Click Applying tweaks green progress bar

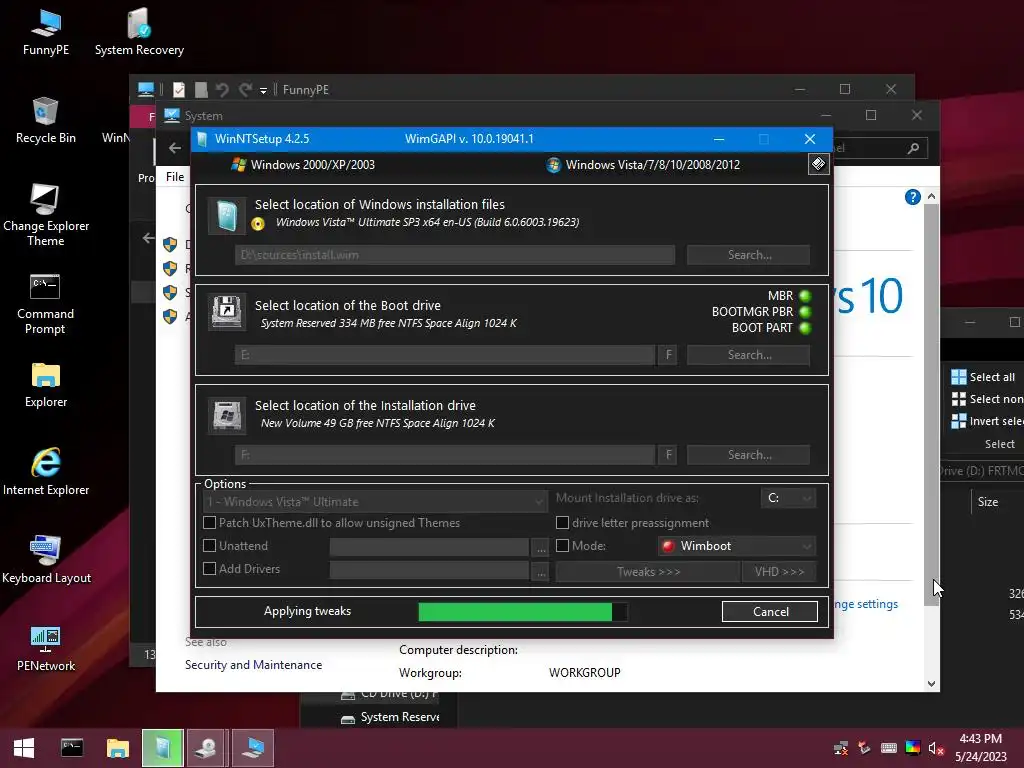522,611
